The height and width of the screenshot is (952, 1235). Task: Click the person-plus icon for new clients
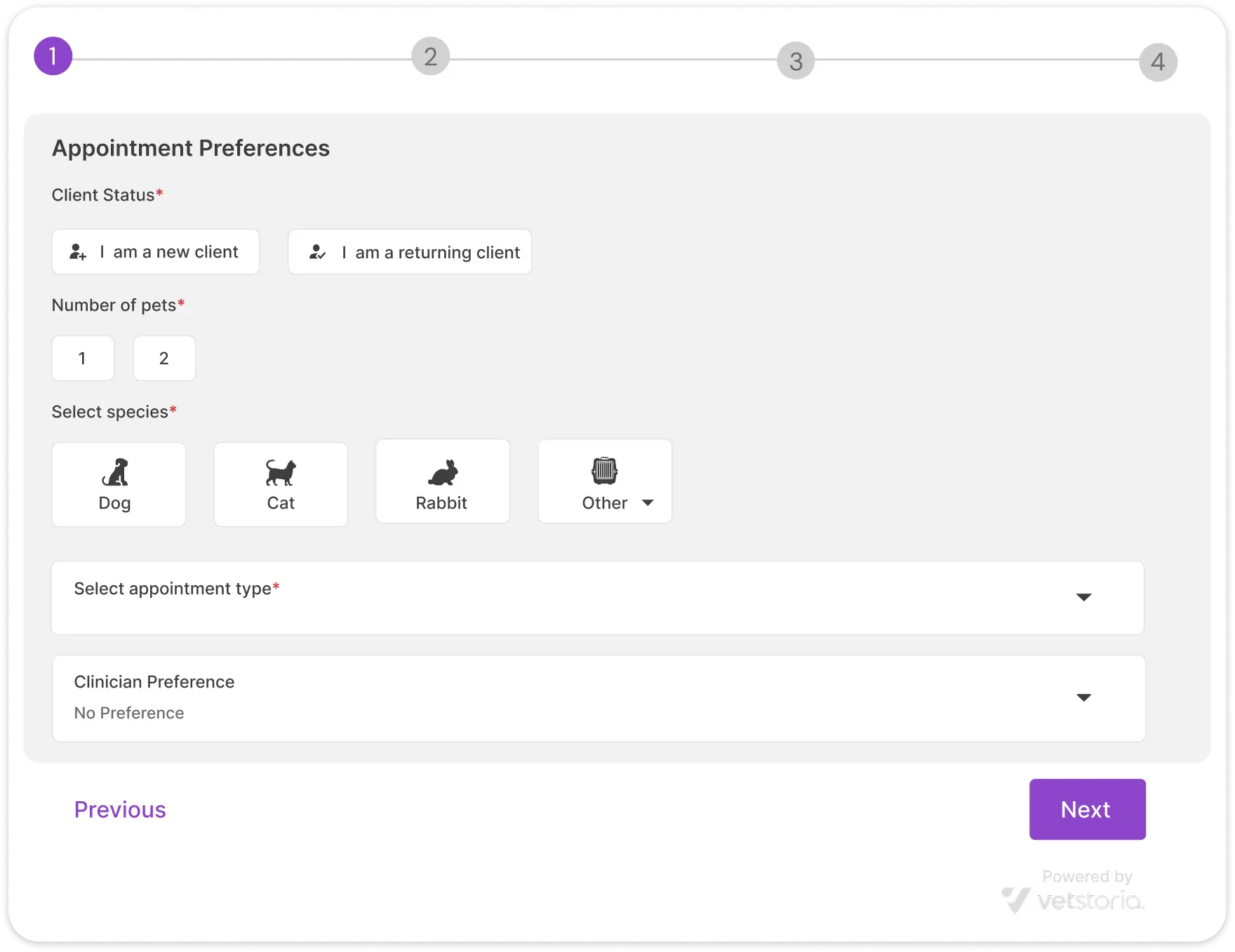coord(78,252)
